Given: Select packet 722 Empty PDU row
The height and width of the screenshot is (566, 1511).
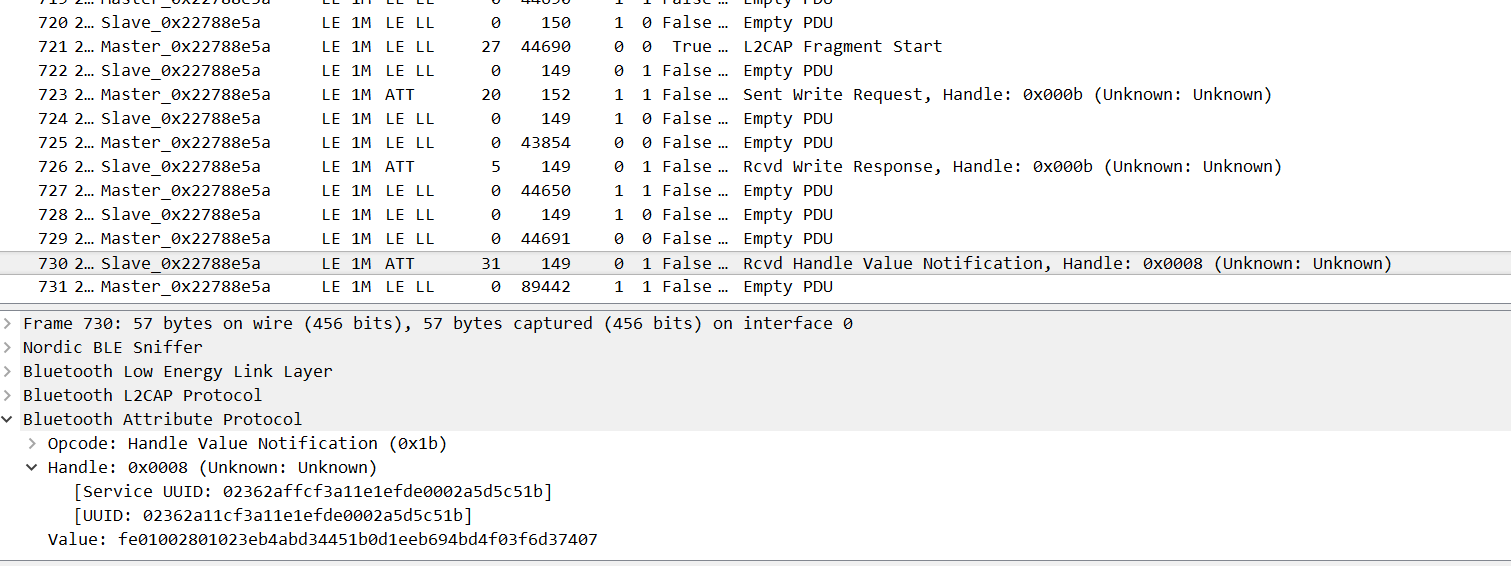Looking at the screenshot, I should click(x=787, y=71).
